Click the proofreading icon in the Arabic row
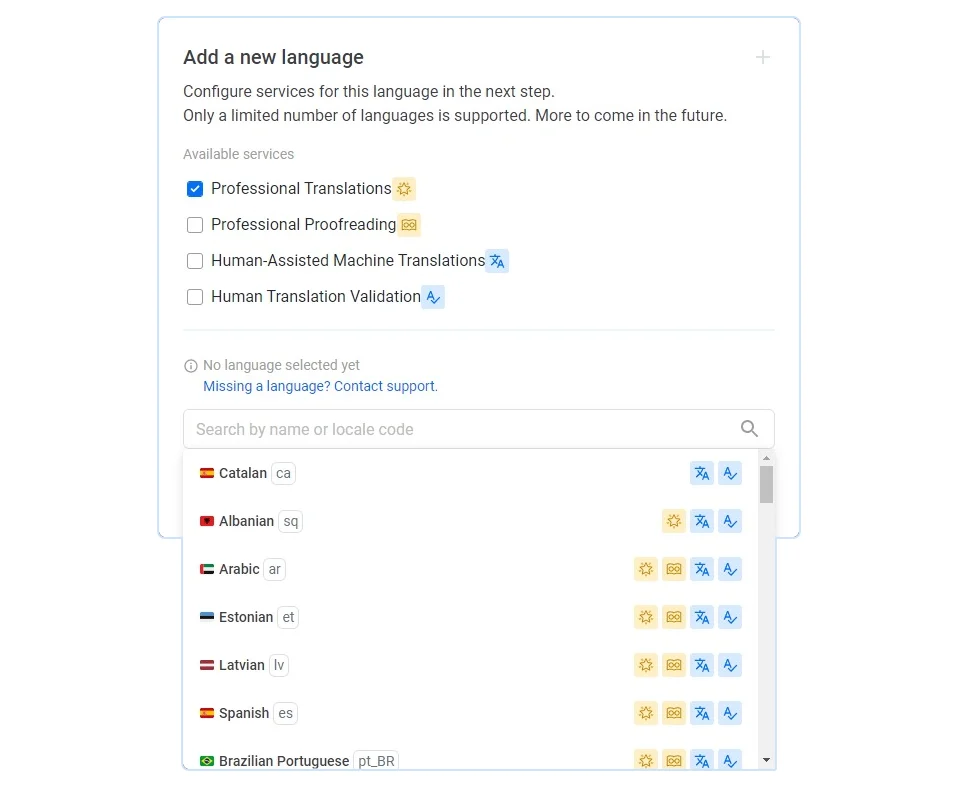 tap(674, 569)
